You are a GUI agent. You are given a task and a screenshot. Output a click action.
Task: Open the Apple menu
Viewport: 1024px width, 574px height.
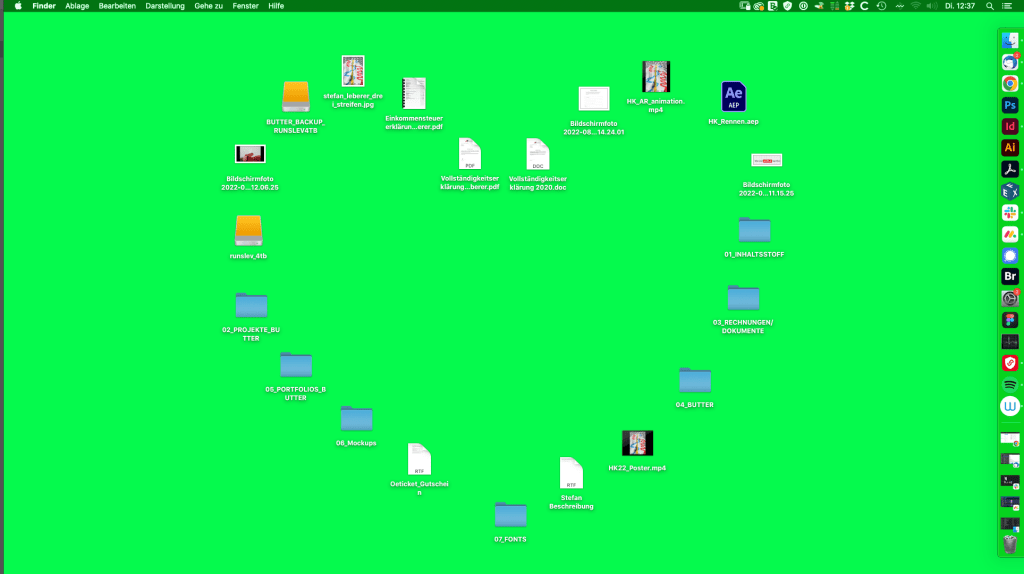pyautogui.click(x=17, y=6)
